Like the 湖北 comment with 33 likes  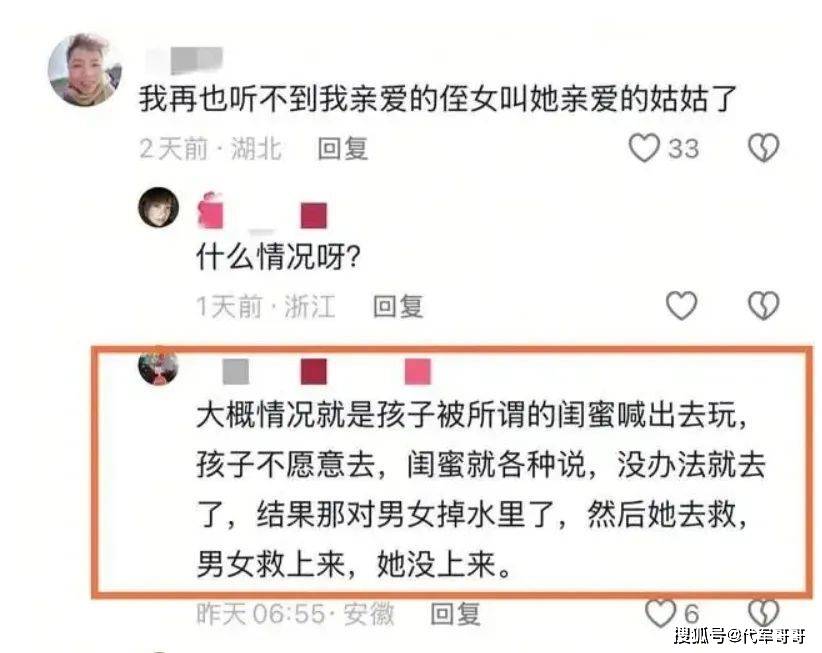pyautogui.click(x=644, y=148)
